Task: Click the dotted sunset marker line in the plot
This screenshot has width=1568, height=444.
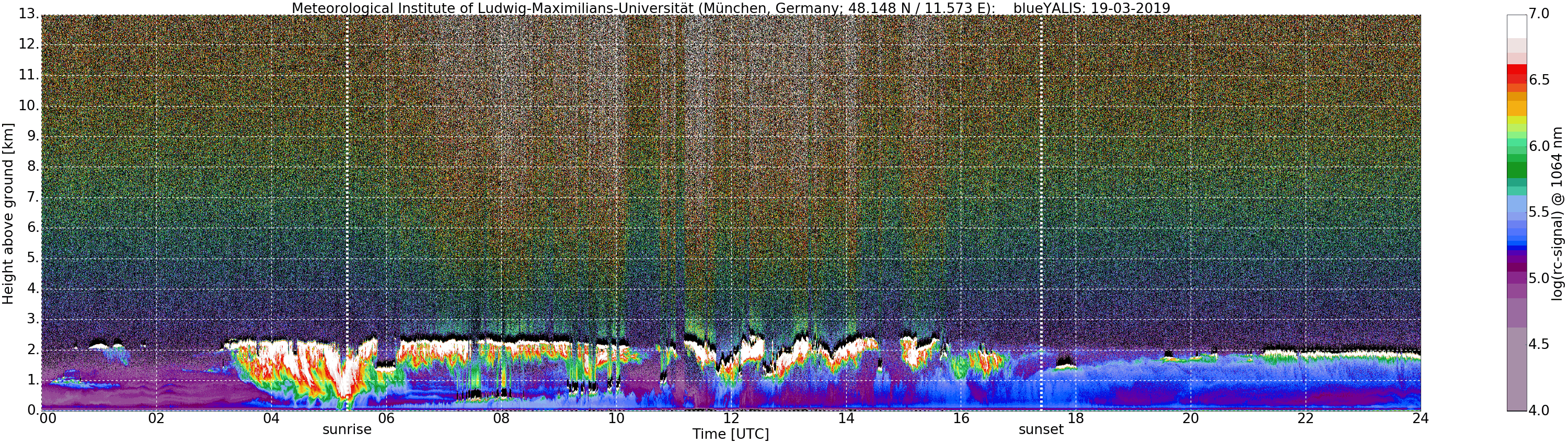Action: point(1042,213)
